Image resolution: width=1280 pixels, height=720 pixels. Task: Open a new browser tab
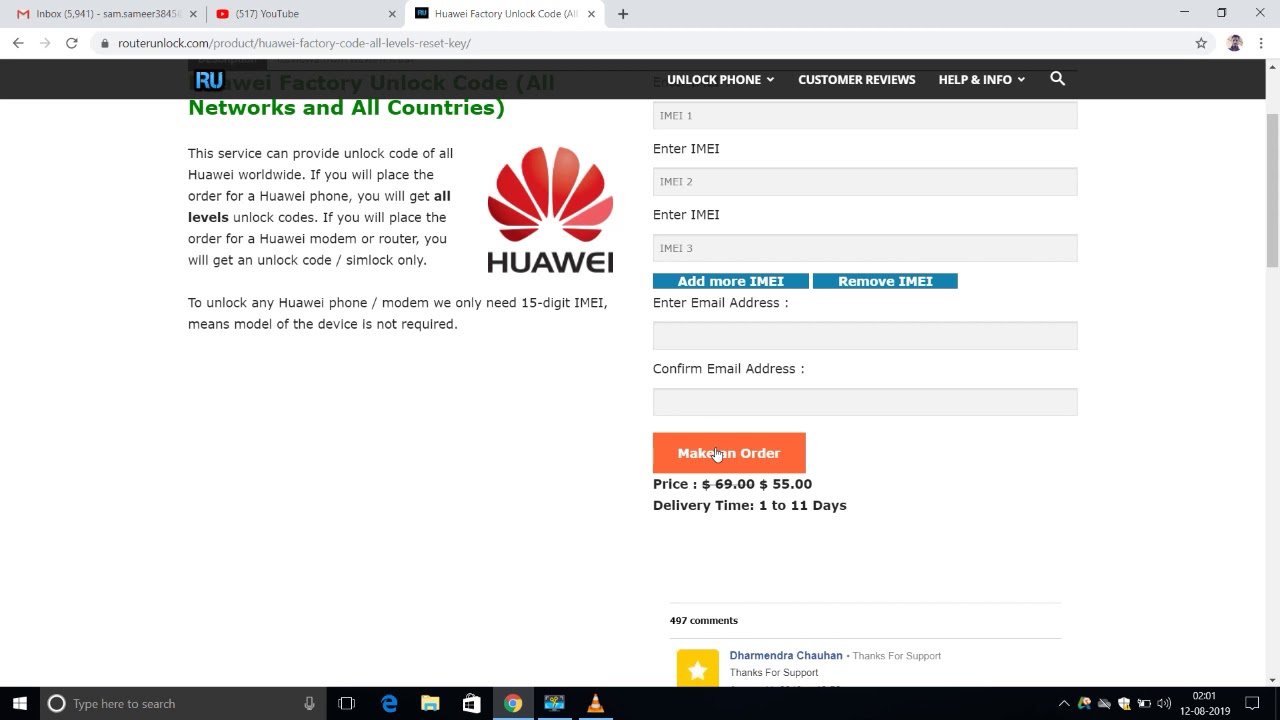point(623,14)
